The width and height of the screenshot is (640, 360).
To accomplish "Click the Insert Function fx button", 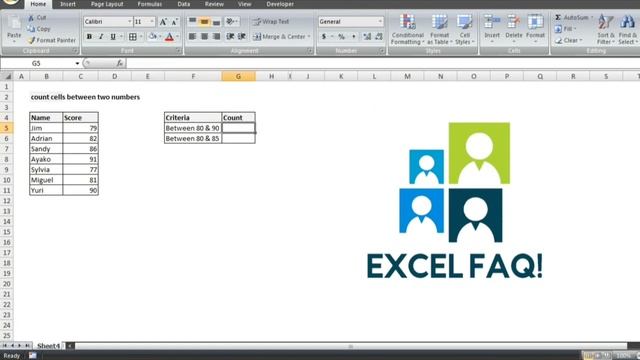I will pos(119,63).
